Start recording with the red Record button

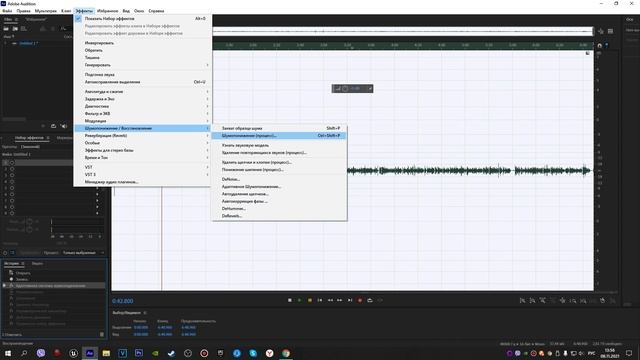tap(360, 300)
